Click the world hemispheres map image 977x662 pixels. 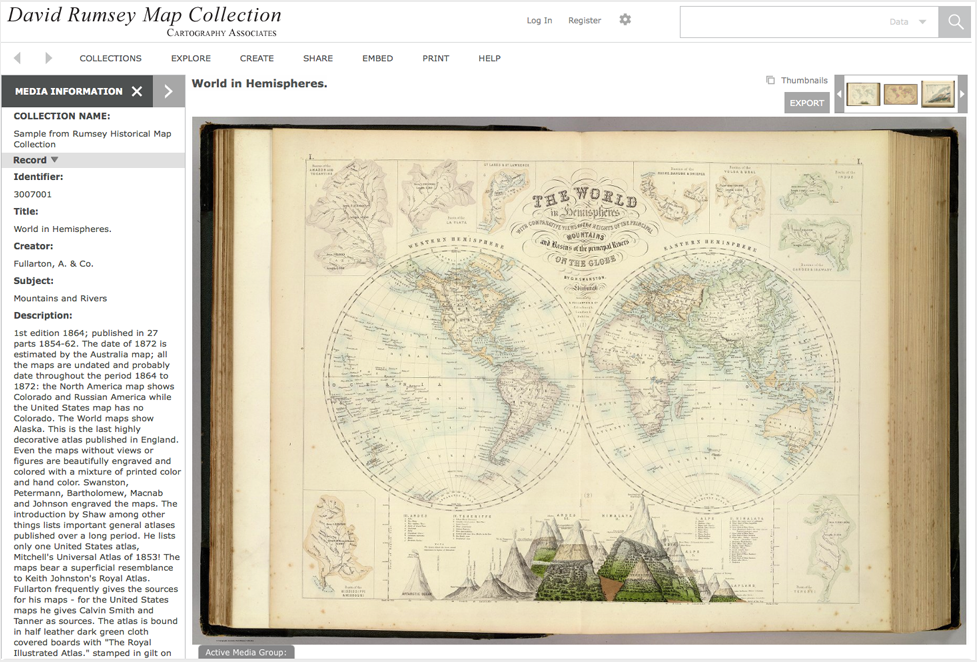(581, 380)
